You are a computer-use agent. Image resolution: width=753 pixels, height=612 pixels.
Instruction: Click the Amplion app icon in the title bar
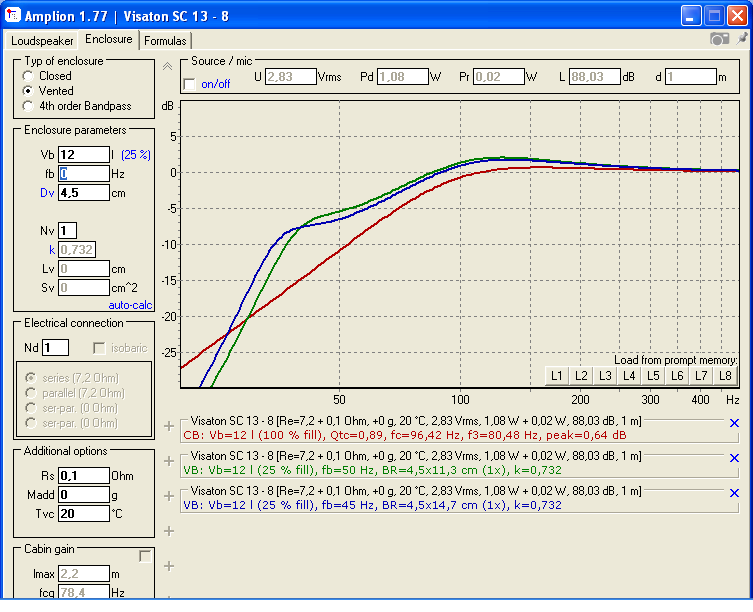point(12,15)
